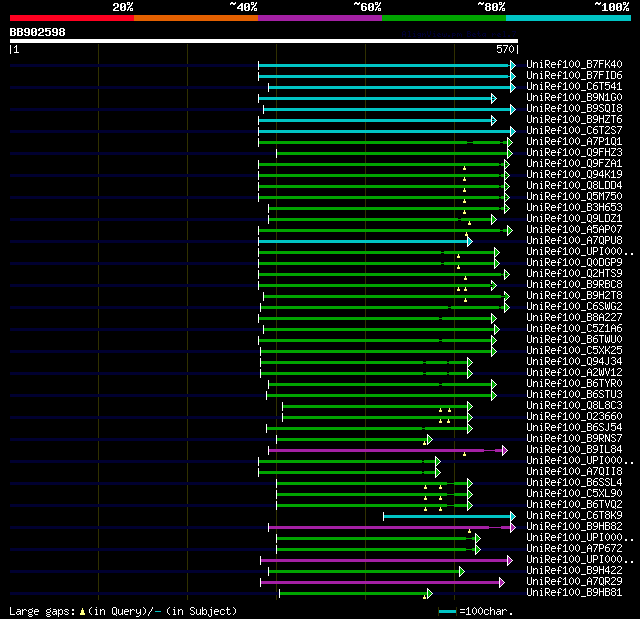The width and height of the screenshot is (640, 619).
Task: Select the UniRef100_A7P672 label
Action: pyautogui.click(x=574, y=549)
